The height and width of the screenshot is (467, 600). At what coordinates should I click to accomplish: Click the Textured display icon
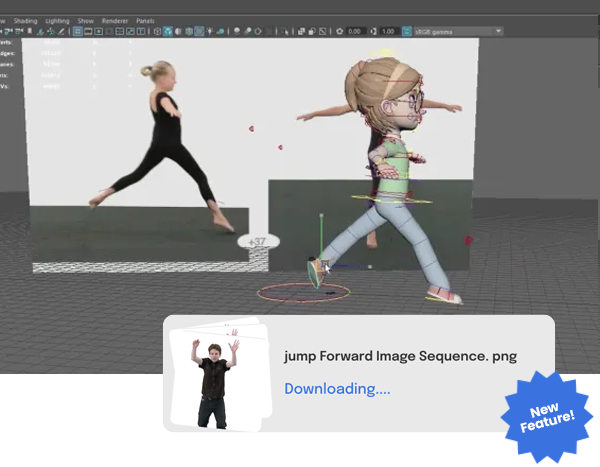199,31
